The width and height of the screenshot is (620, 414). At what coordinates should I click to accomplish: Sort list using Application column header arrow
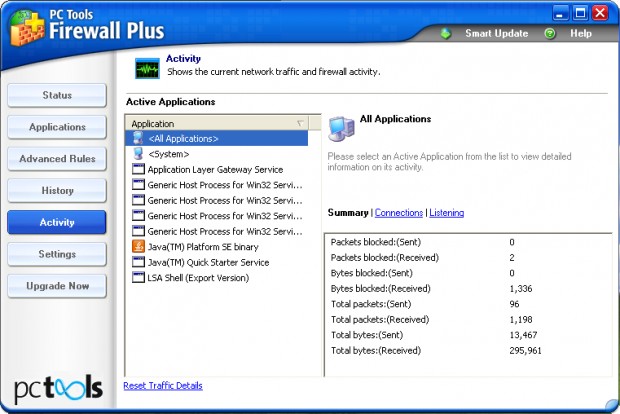[301, 123]
